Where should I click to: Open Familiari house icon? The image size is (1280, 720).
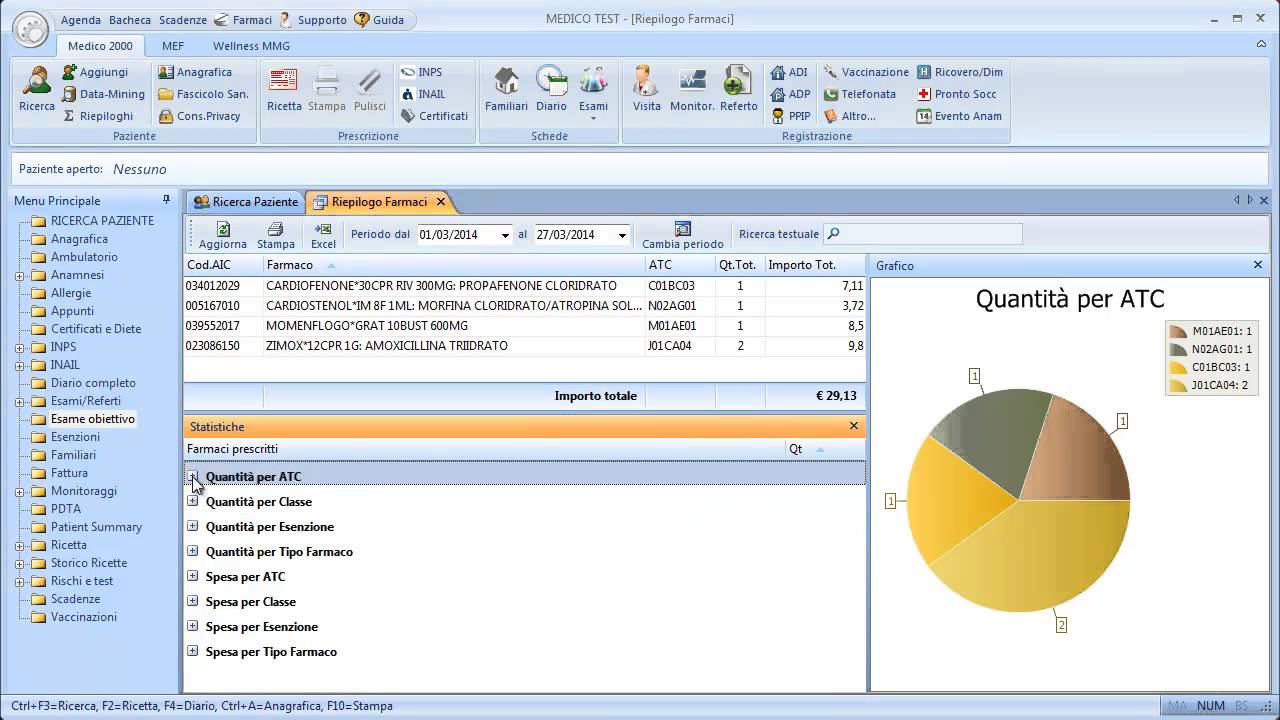click(506, 90)
